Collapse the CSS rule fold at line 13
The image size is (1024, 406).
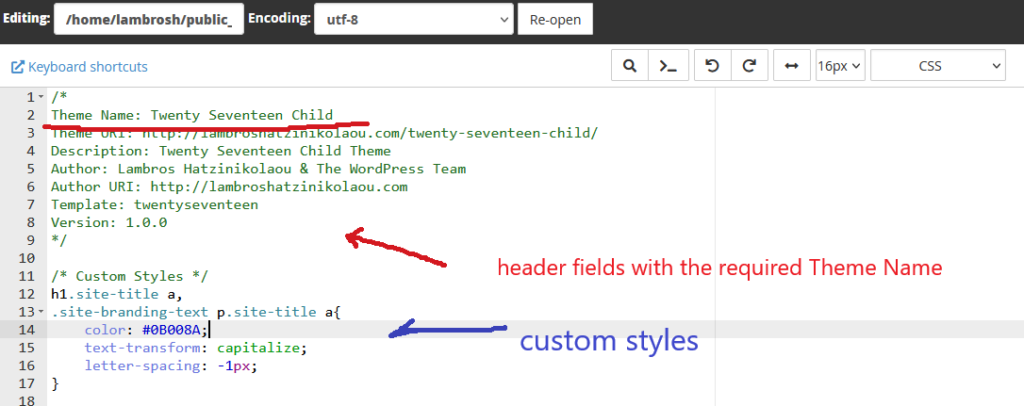click(x=40, y=312)
